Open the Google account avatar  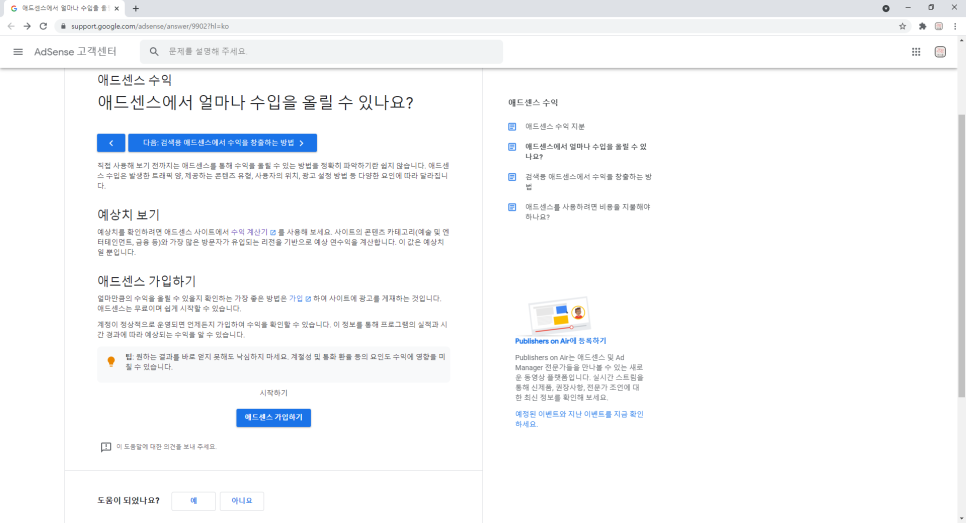[x=940, y=52]
